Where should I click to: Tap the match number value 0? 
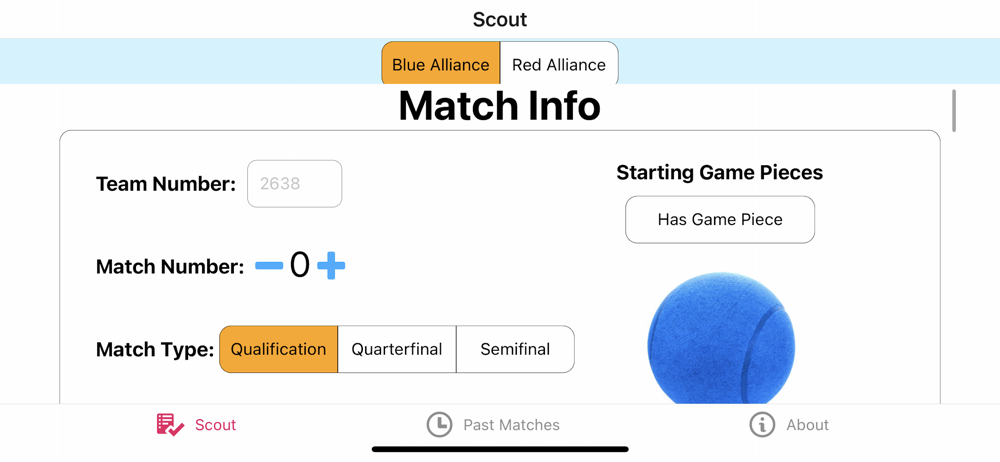click(300, 266)
